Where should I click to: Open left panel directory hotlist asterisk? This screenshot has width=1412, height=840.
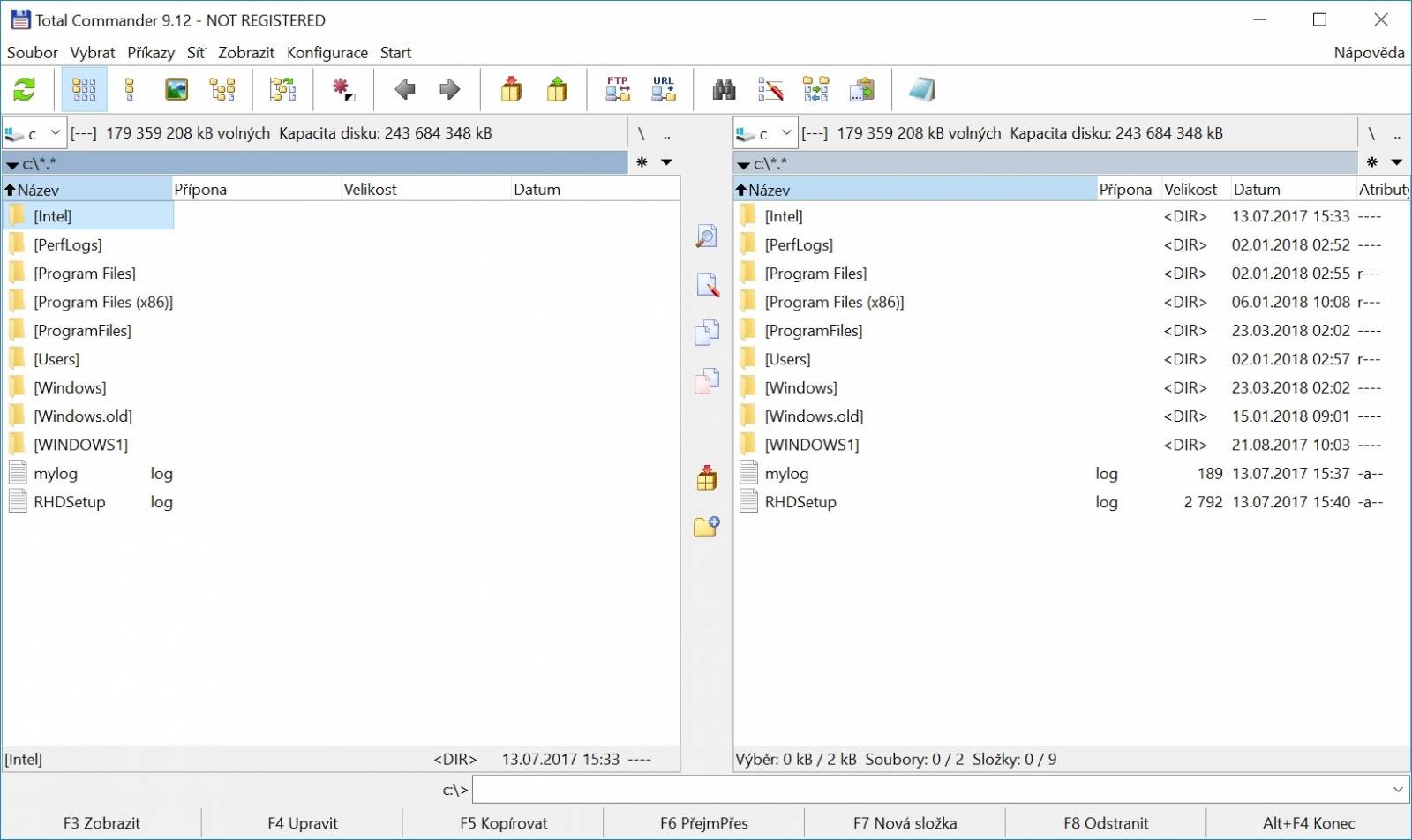click(642, 162)
